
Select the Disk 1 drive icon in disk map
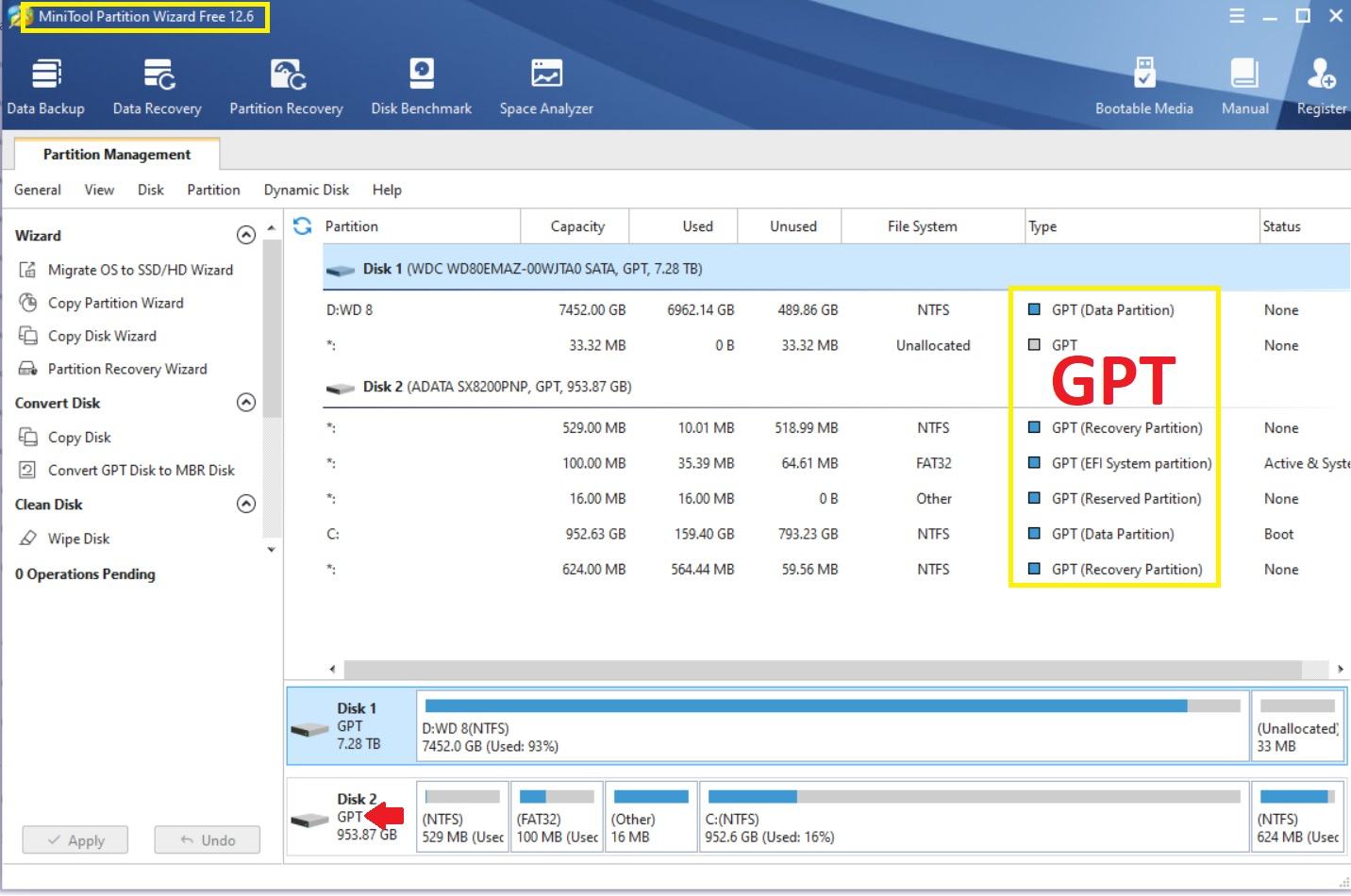click(x=310, y=730)
